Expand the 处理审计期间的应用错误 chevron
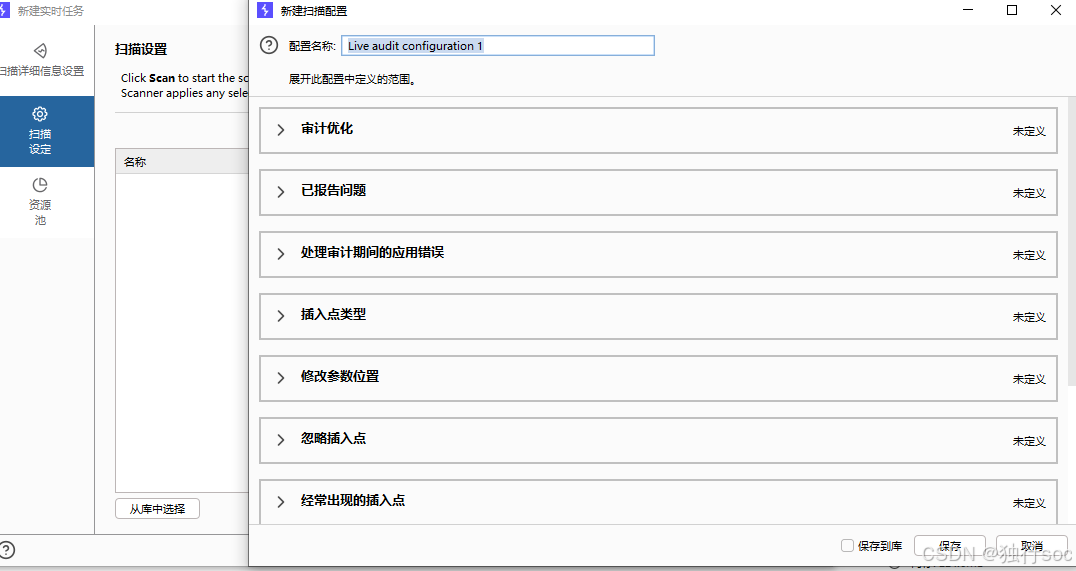The width and height of the screenshot is (1076, 571). 281,254
